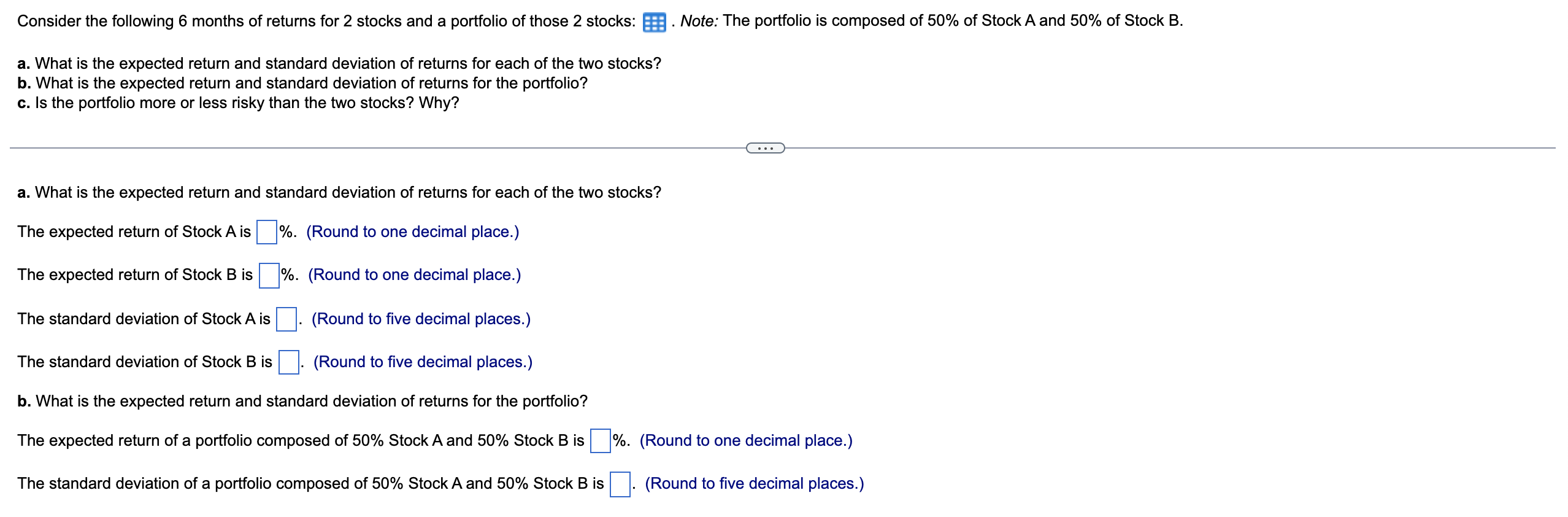Click the top part b question line
Image resolution: width=1568 pixels, height=517 pixels.
click(302, 83)
